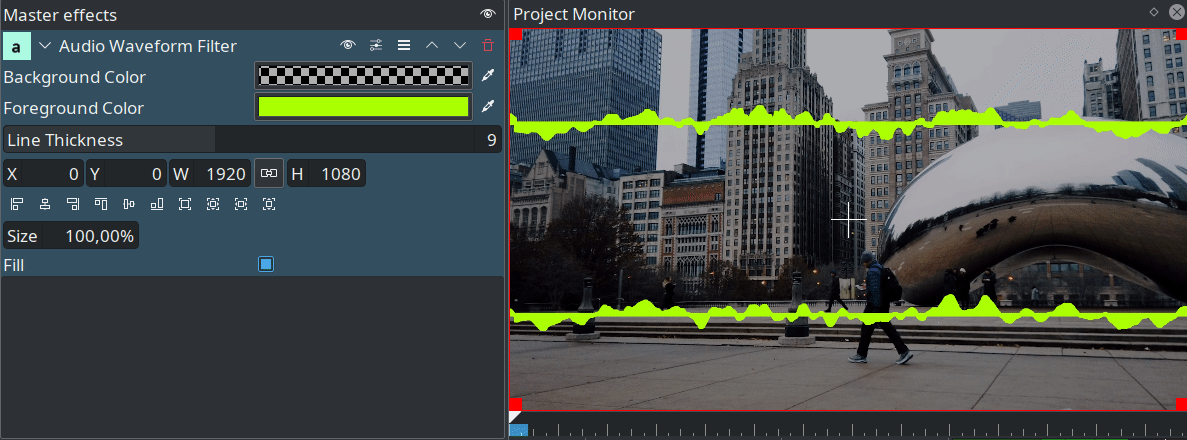Adjust and center the geometry in the frame
The image size is (1187, 440).
pyautogui.click(x=213, y=204)
